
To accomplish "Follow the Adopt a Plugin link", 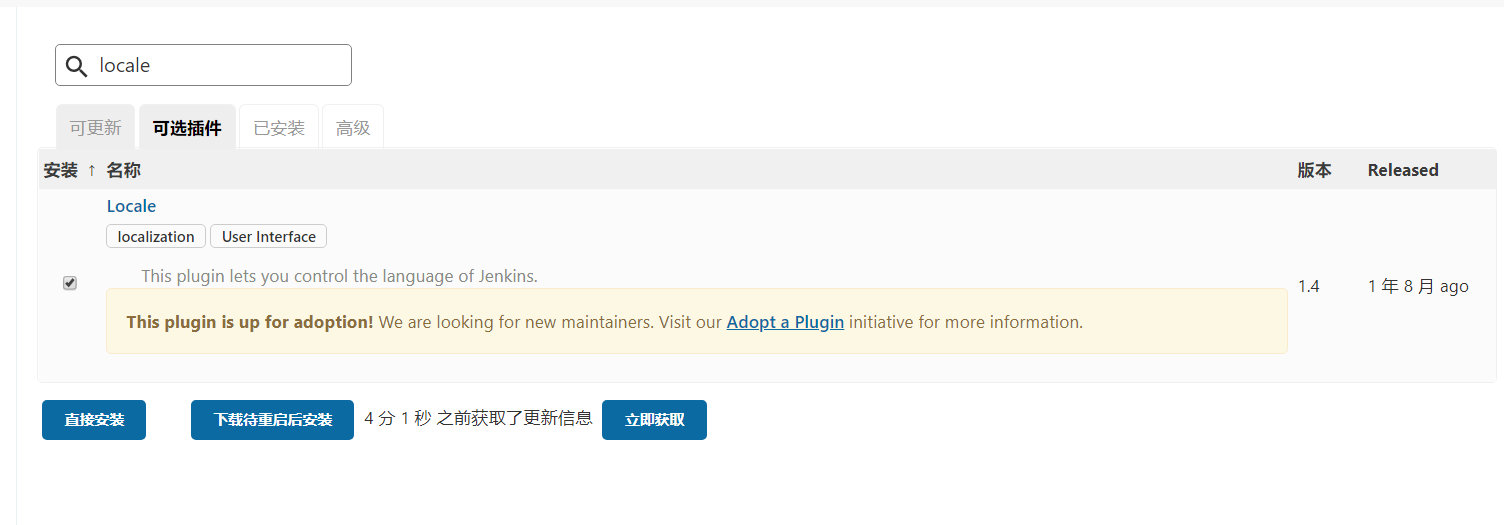I will point(785,322).
